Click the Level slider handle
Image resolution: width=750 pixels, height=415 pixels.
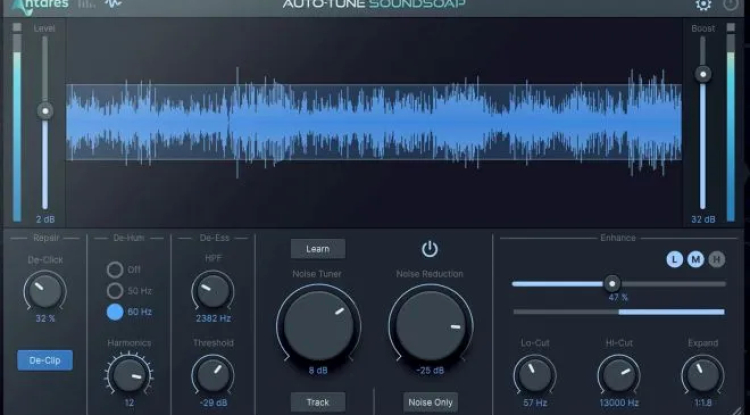(x=45, y=111)
